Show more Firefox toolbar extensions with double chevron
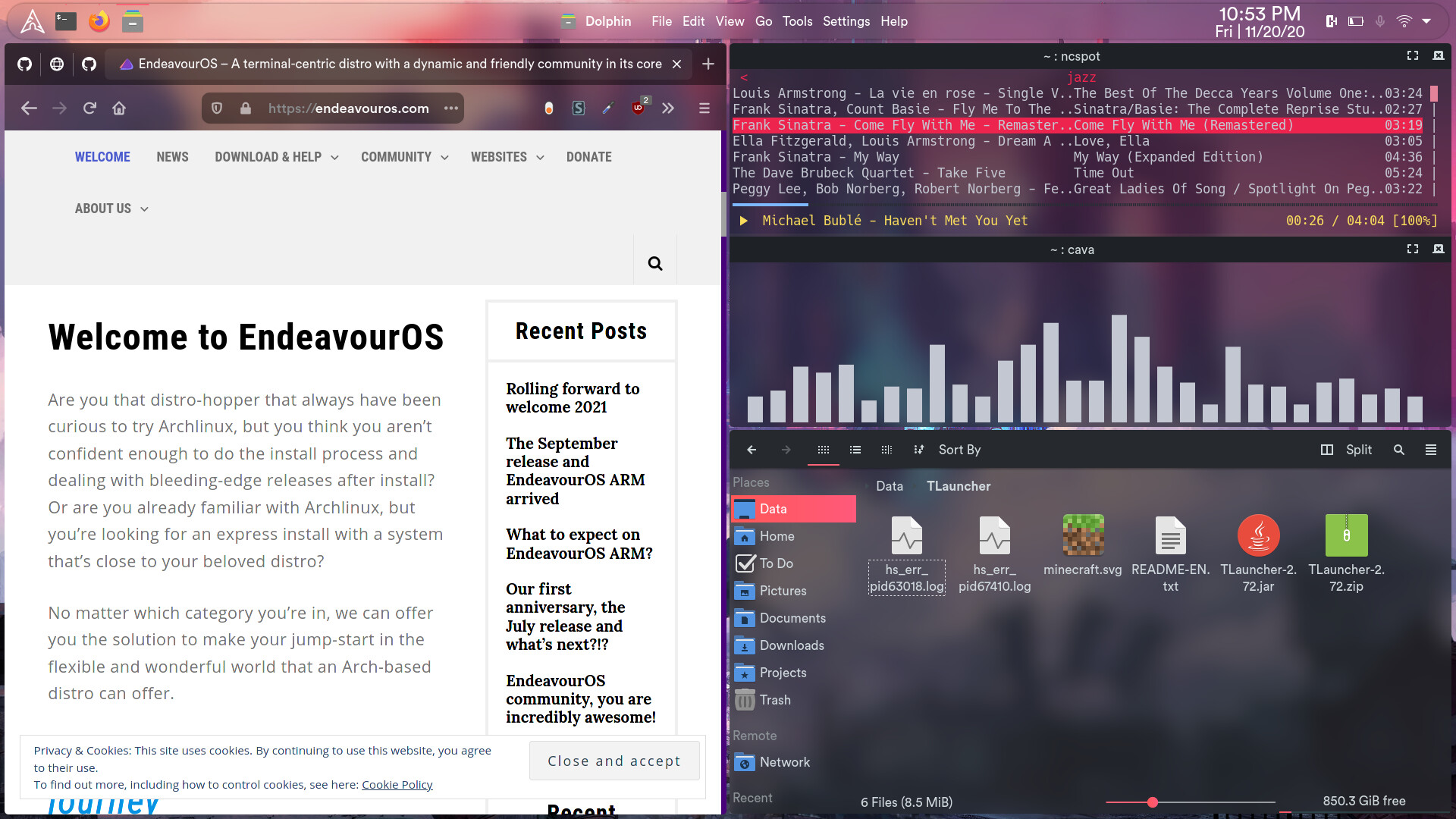The height and width of the screenshot is (819, 1456). 668,108
